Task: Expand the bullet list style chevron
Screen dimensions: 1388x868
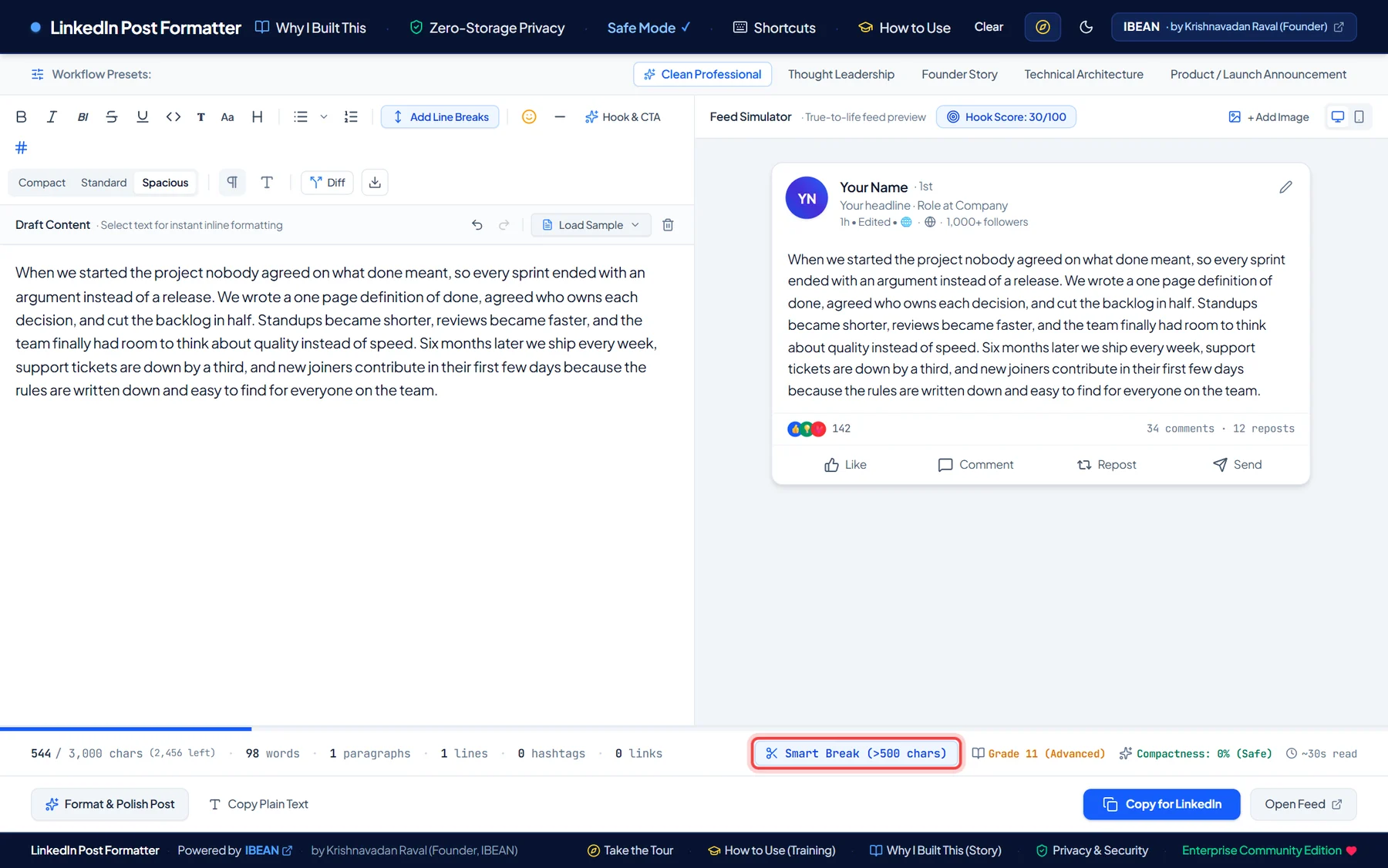Action: (324, 116)
